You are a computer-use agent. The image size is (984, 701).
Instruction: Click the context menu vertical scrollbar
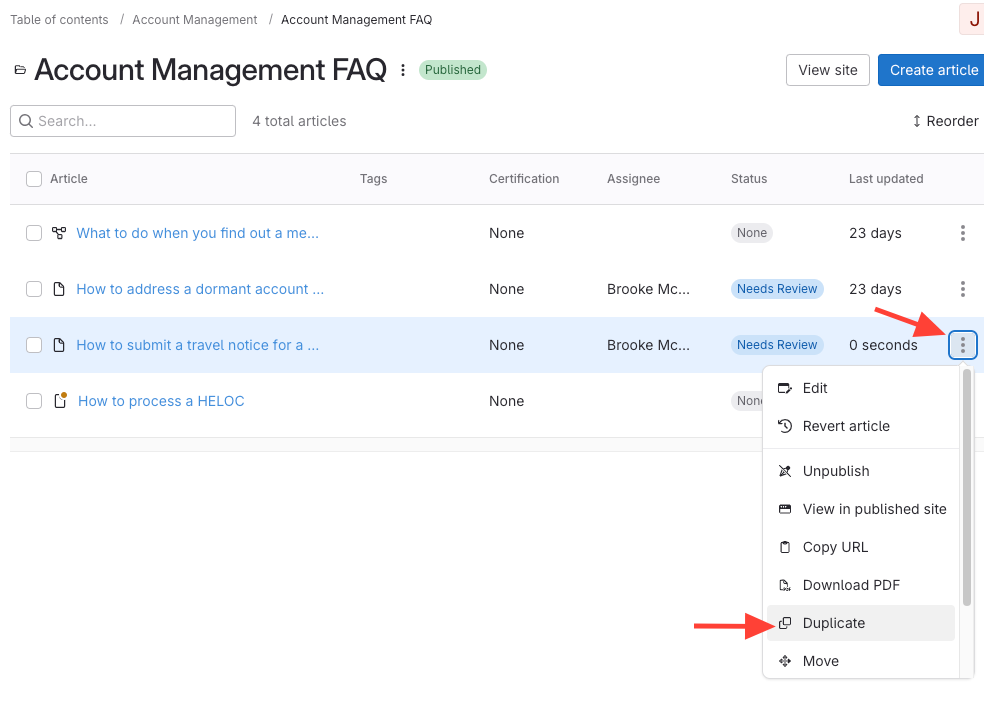coord(966,488)
